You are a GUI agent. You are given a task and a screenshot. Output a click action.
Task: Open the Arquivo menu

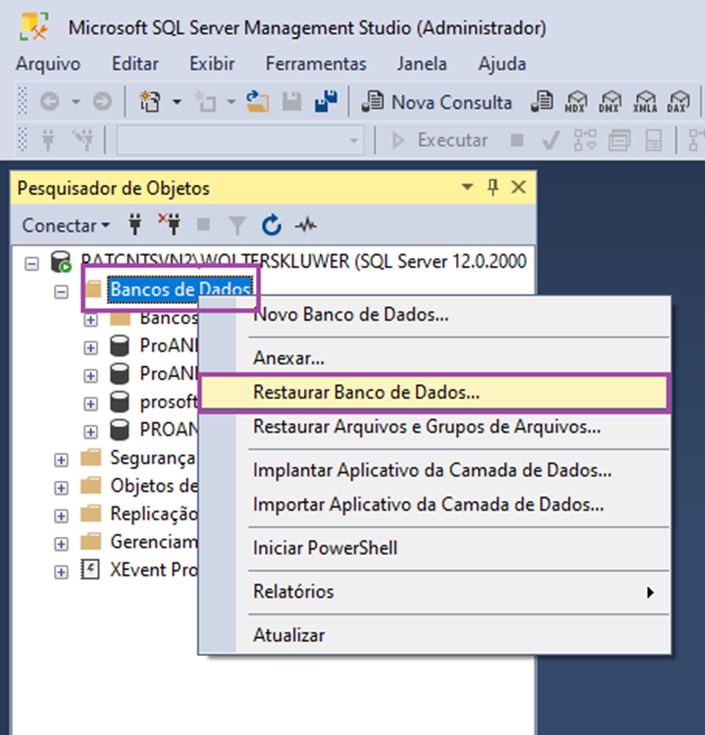click(x=48, y=64)
